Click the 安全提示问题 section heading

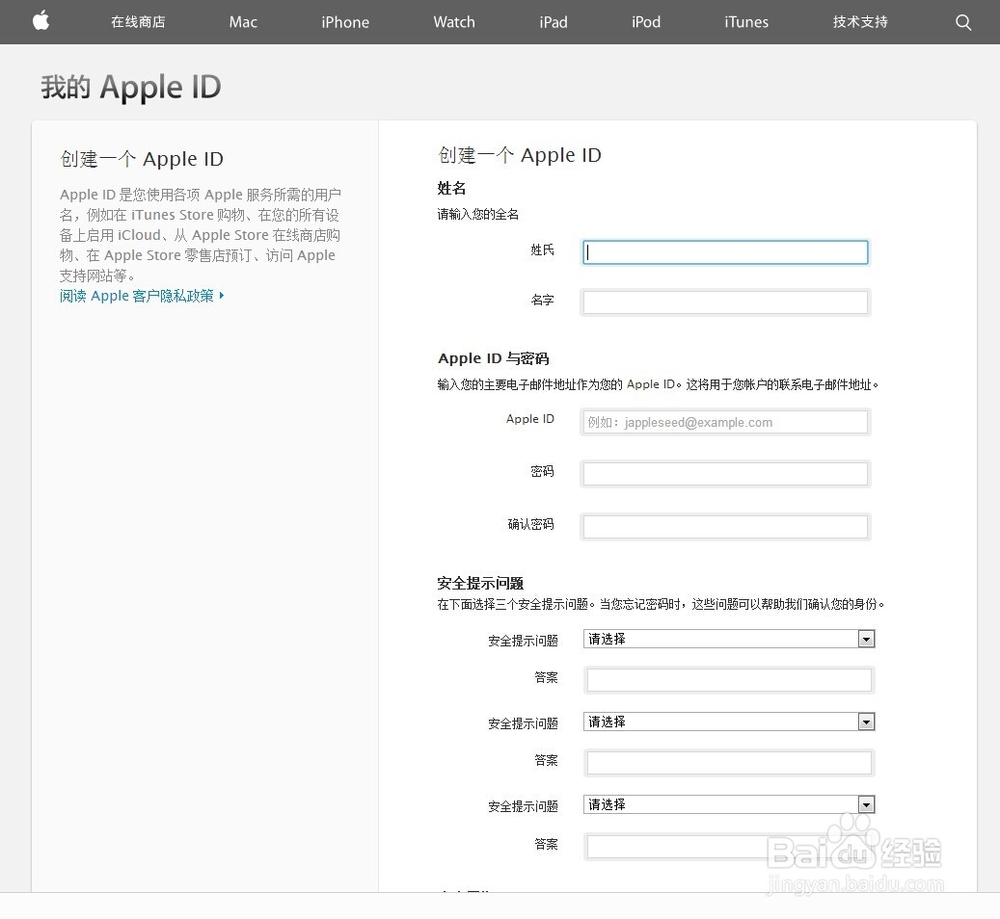click(x=480, y=583)
